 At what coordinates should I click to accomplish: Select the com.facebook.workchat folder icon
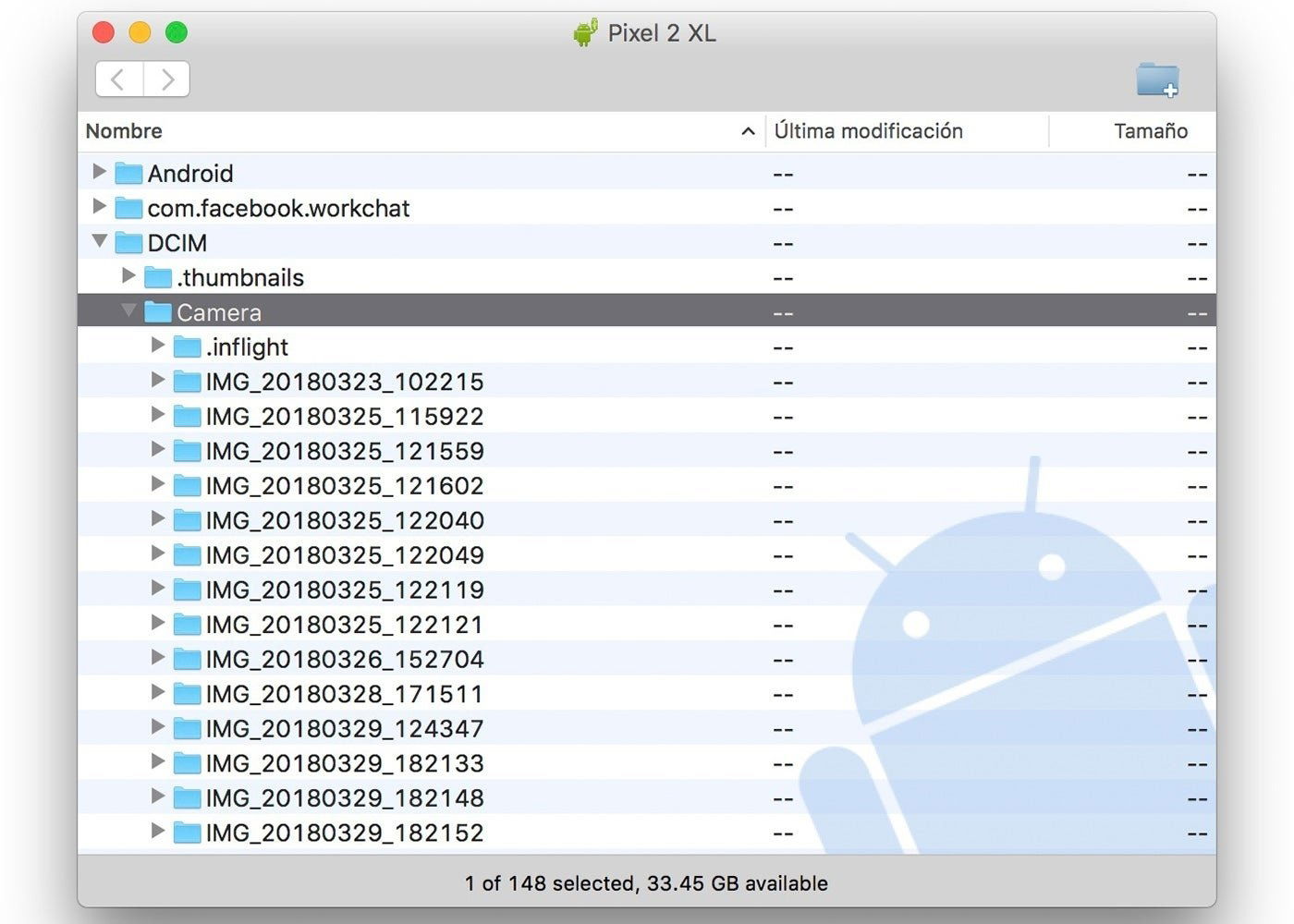pyautogui.click(x=128, y=208)
